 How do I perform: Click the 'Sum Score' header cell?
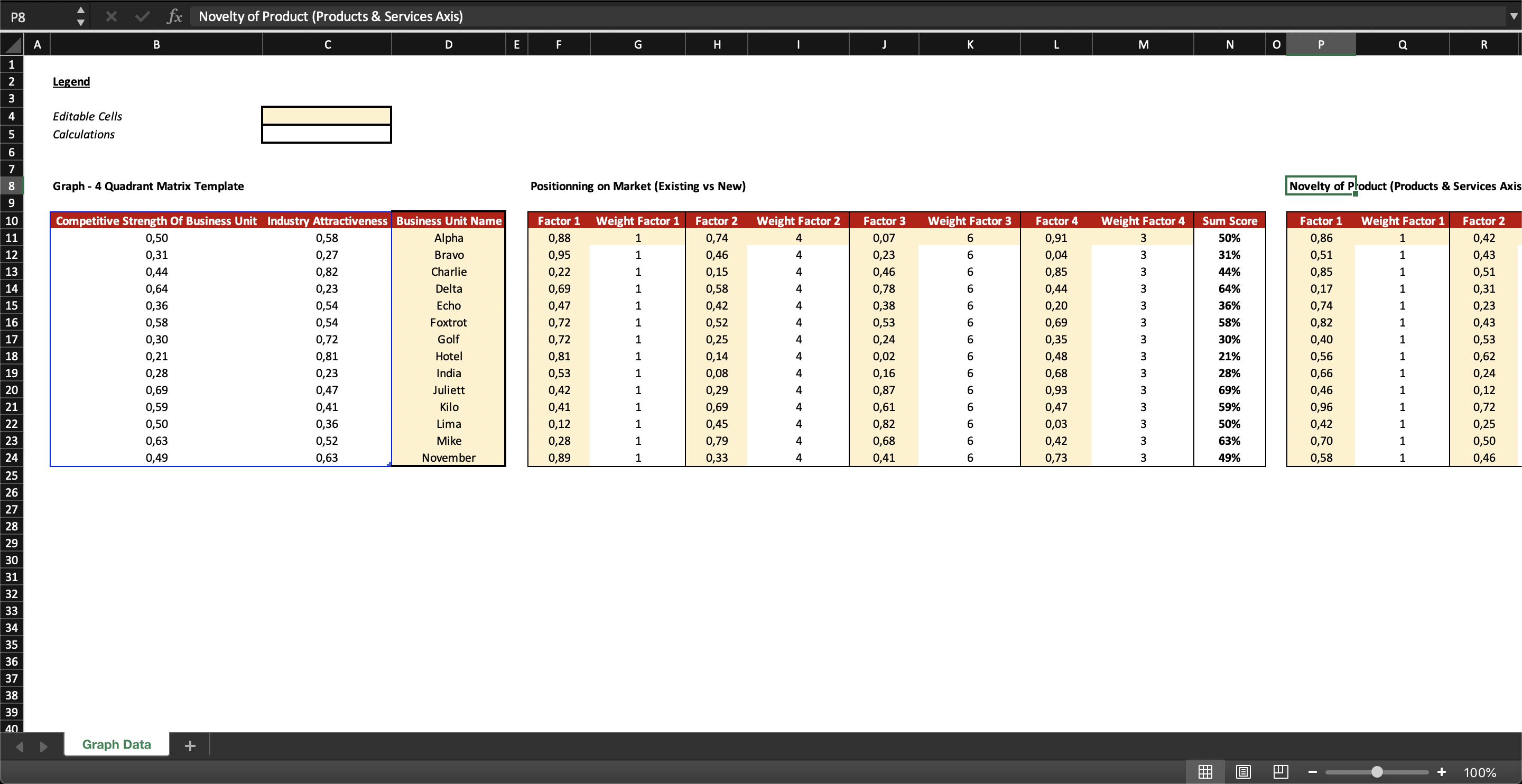(1230, 221)
